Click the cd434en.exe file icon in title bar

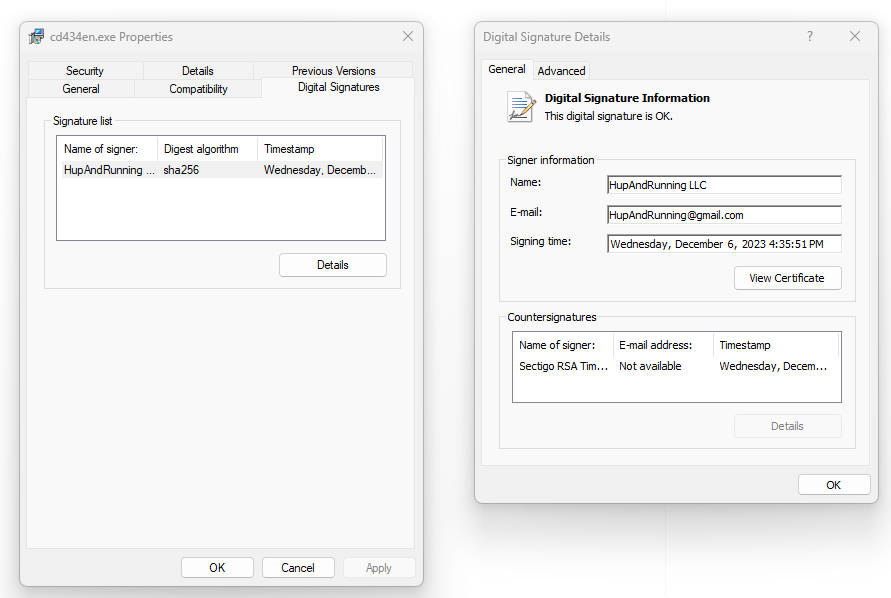pyautogui.click(x=36, y=37)
